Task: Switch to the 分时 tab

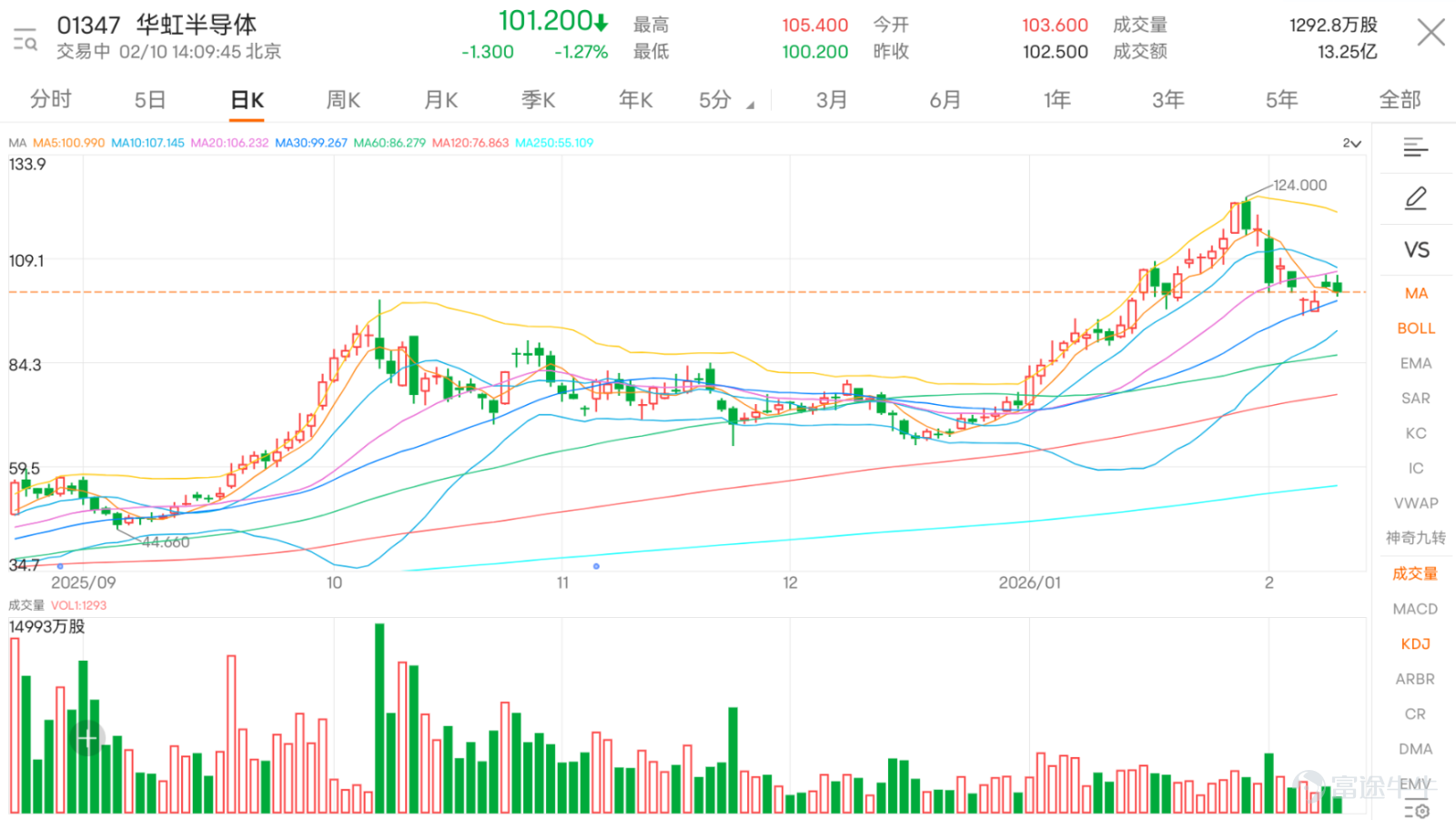Action: tap(50, 99)
